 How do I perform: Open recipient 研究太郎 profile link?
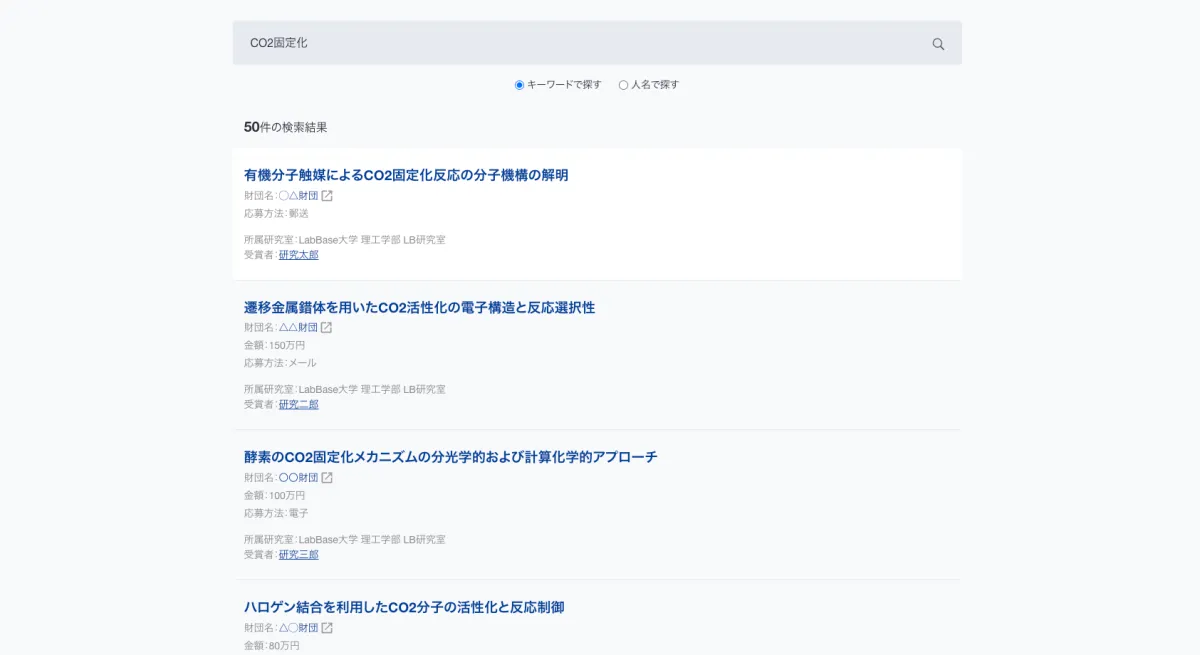click(298, 255)
